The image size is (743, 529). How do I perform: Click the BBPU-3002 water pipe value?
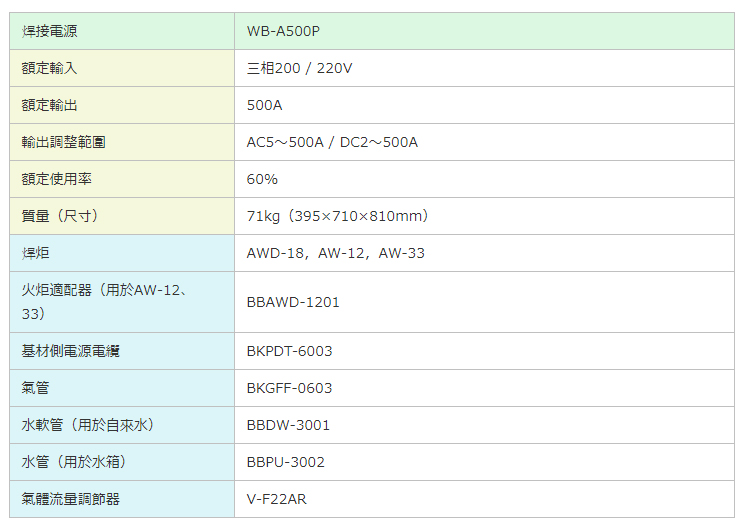click(x=285, y=462)
